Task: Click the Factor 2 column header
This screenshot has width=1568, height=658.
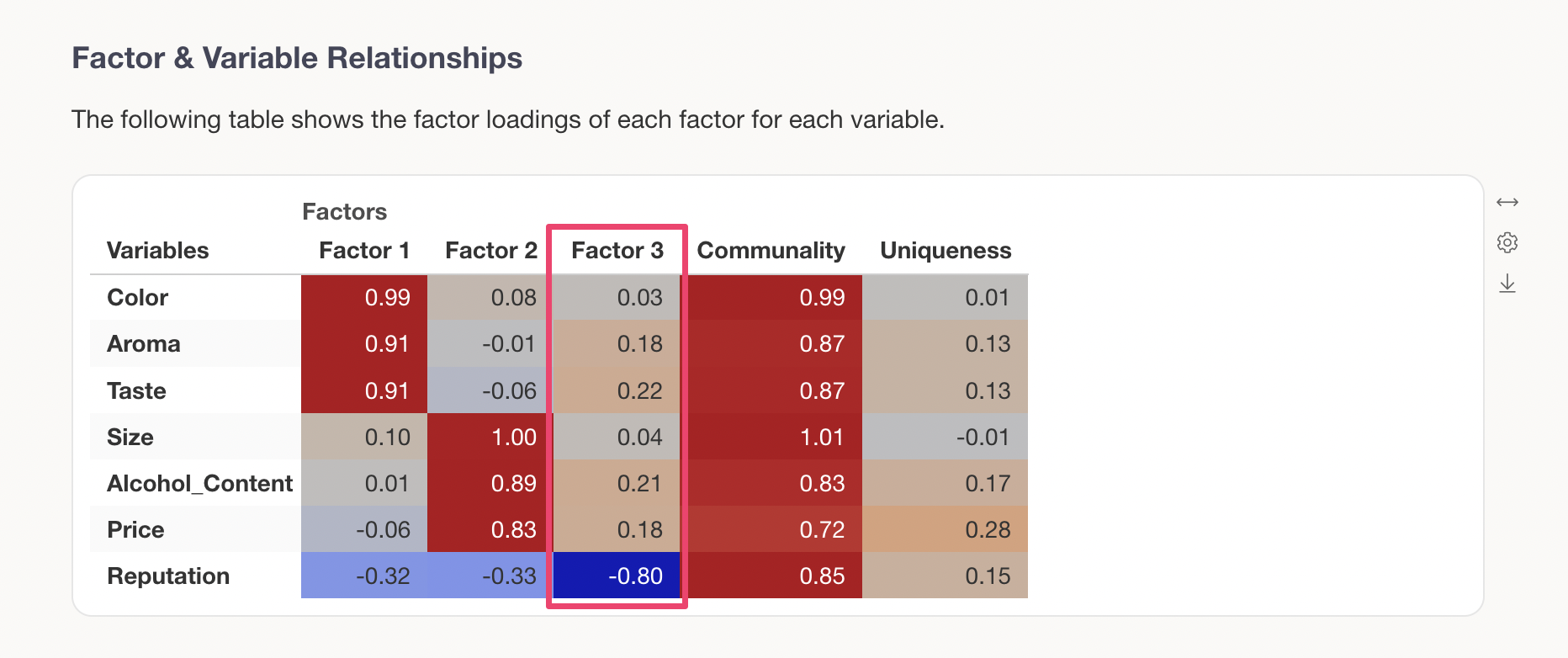Action: (490, 251)
